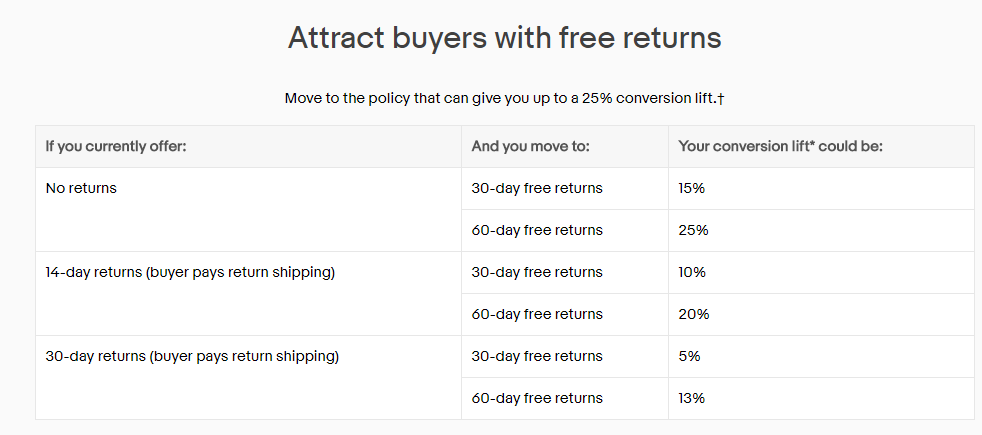
Task: Click 30-day free returns in No returns row
Action: (x=537, y=188)
